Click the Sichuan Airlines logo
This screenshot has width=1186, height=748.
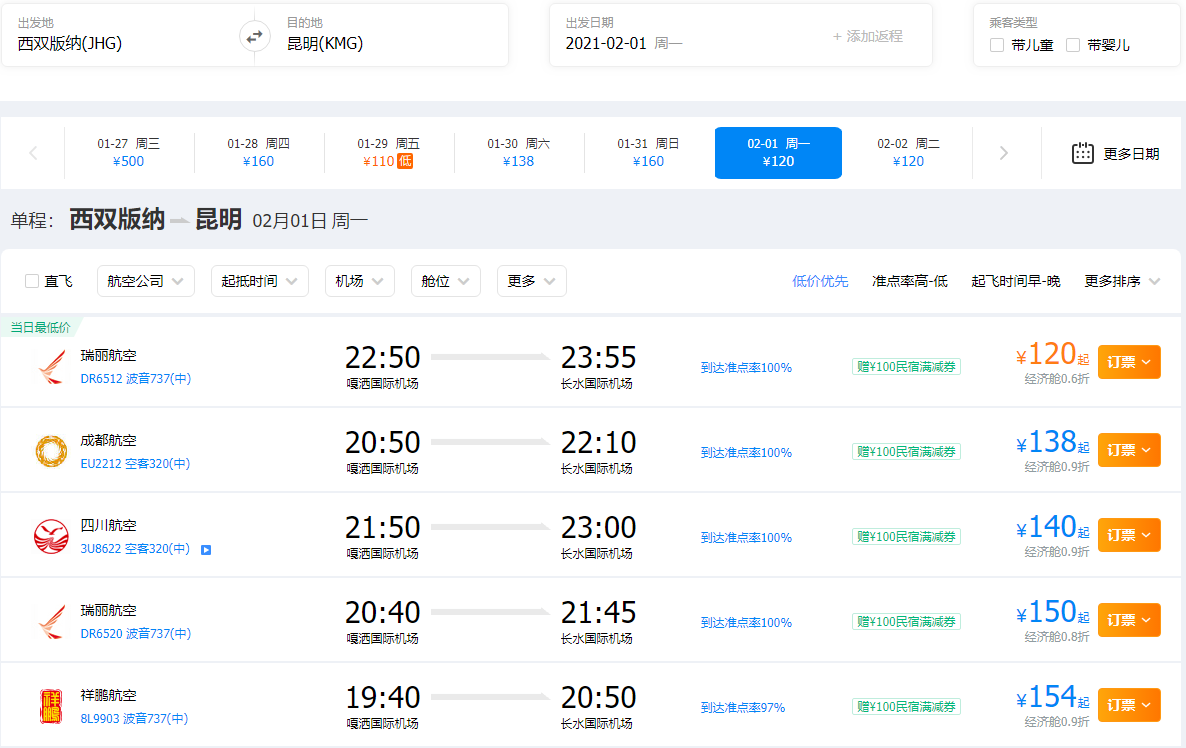(51, 536)
